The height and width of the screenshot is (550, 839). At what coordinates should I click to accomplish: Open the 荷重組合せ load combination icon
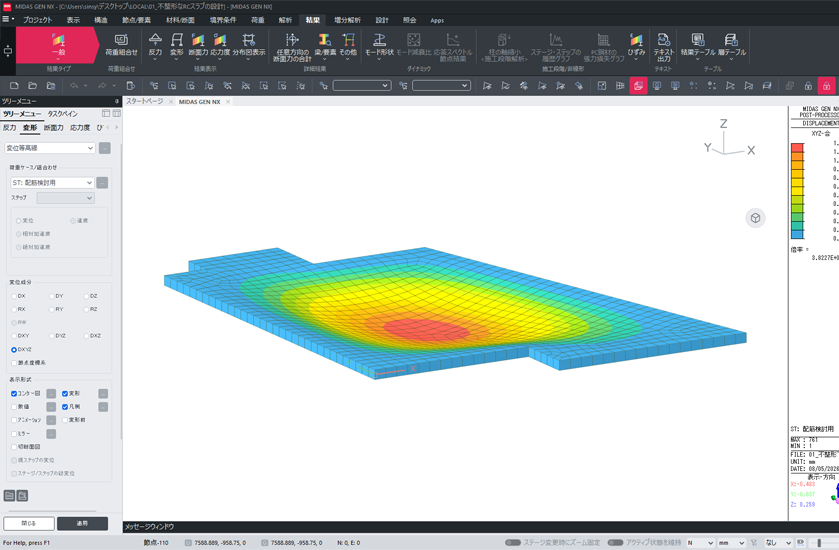[121, 44]
